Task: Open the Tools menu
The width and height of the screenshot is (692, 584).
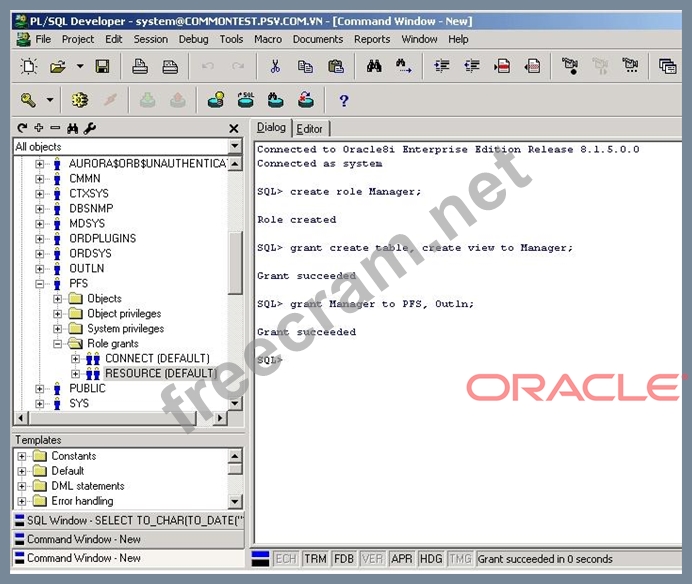Action: coord(231,39)
